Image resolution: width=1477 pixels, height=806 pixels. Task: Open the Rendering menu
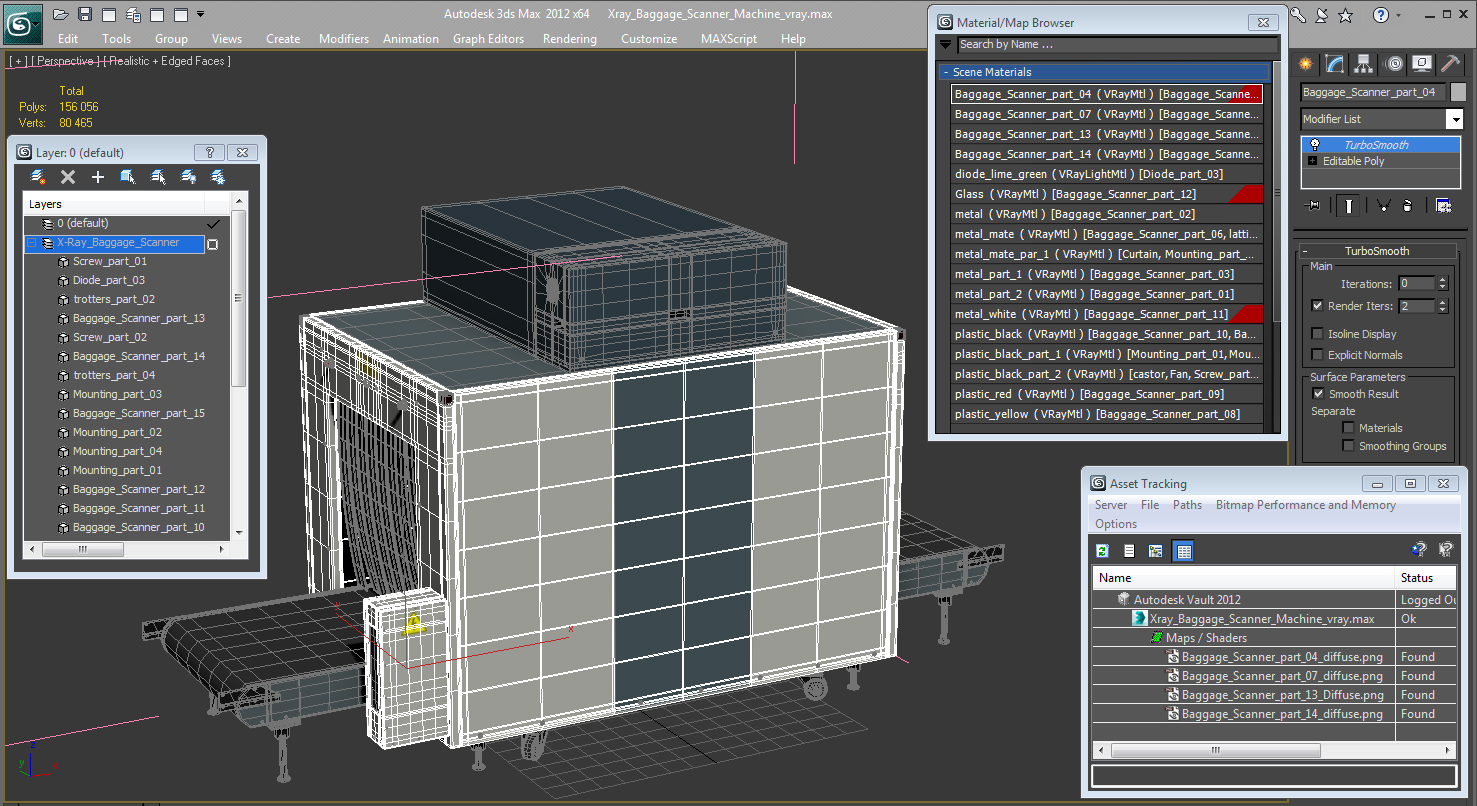click(x=570, y=39)
